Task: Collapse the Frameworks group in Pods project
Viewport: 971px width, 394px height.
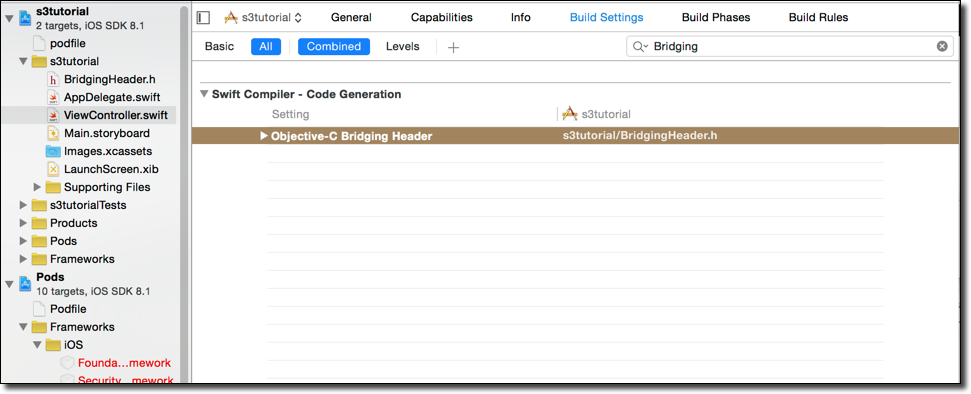Action: (24, 327)
